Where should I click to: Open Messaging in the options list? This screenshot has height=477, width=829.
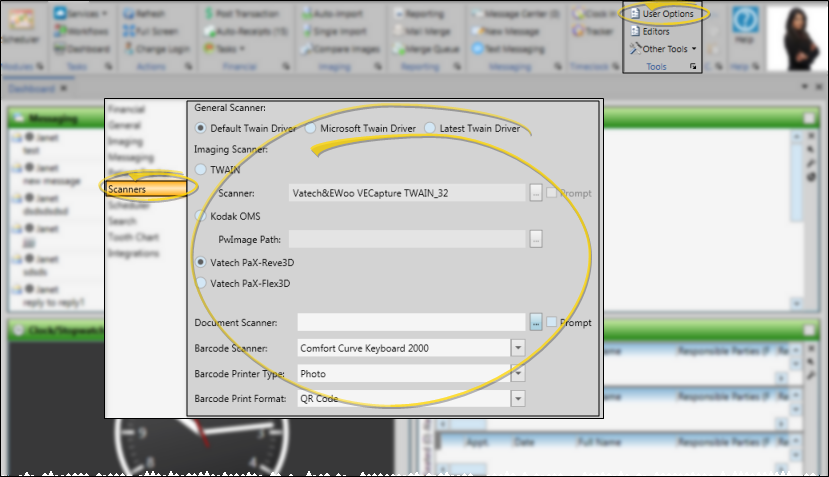[x=131, y=158]
